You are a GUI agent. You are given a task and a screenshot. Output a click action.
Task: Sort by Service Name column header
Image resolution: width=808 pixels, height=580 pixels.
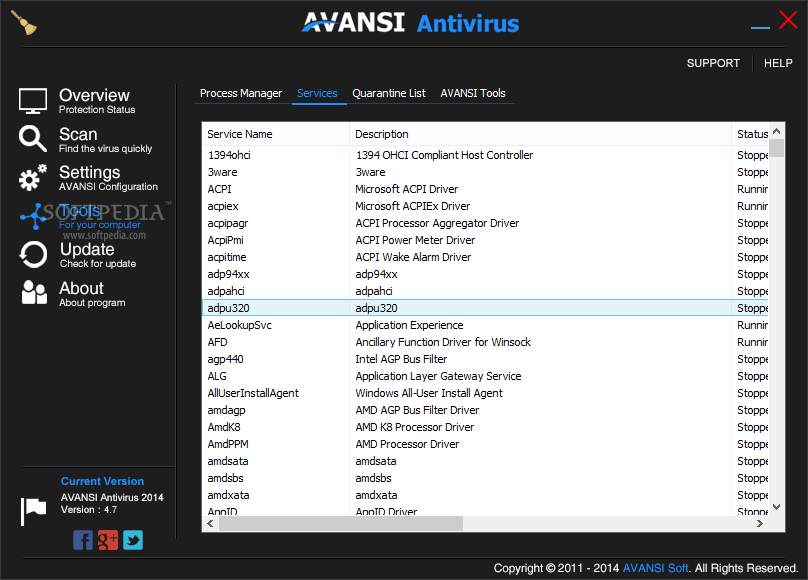276,134
